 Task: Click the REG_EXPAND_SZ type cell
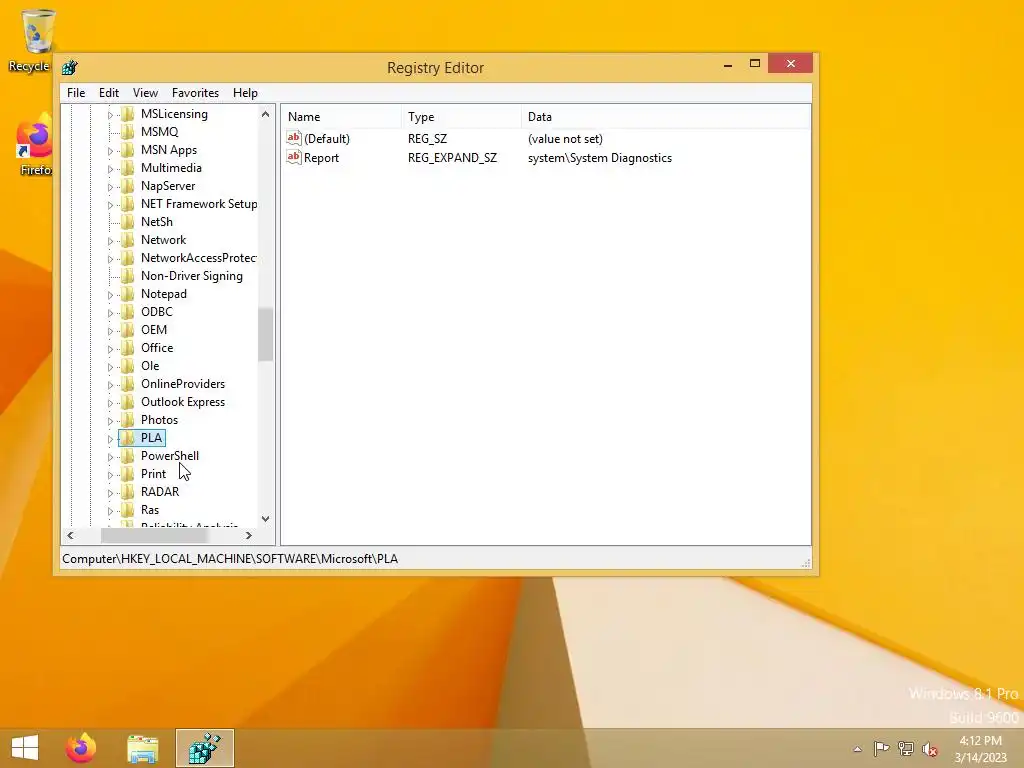(452, 158)
